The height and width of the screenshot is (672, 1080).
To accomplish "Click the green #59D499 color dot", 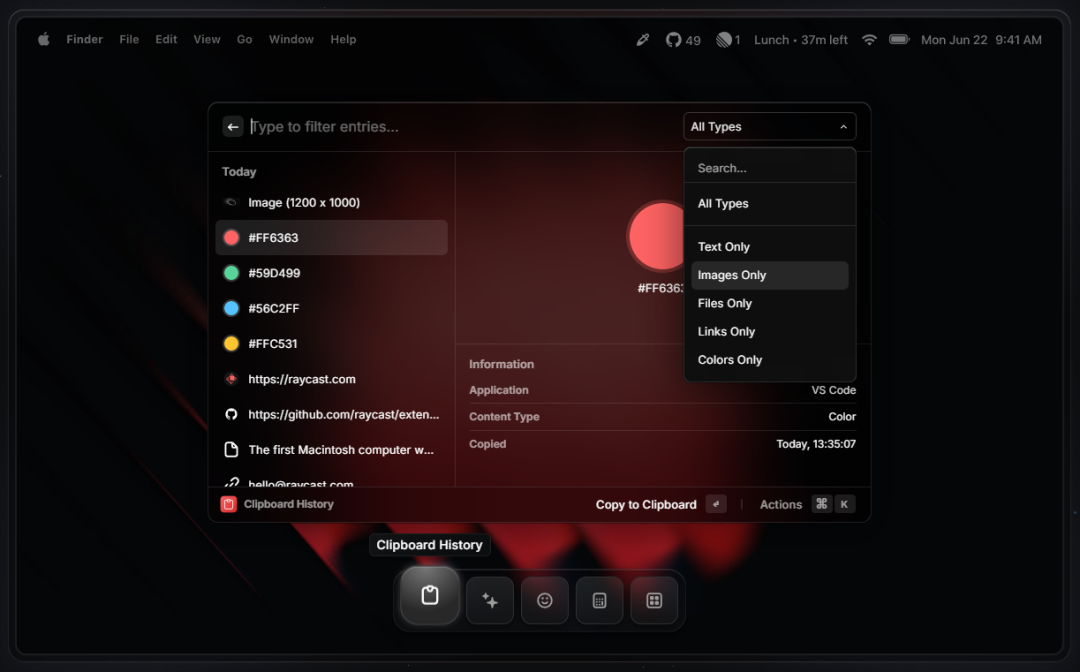I will pos(231,273).
